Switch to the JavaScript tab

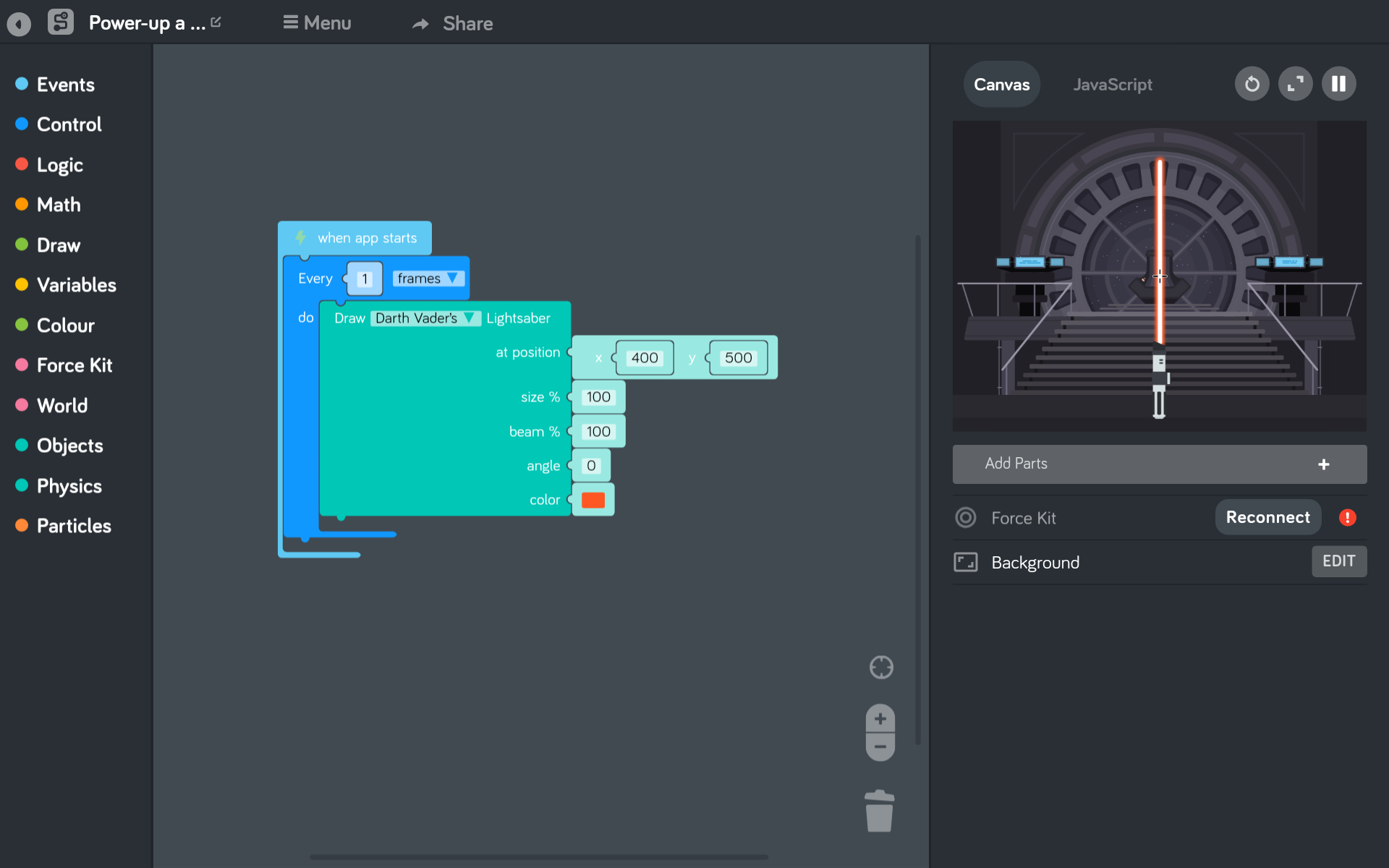[x=1112, y=85]
